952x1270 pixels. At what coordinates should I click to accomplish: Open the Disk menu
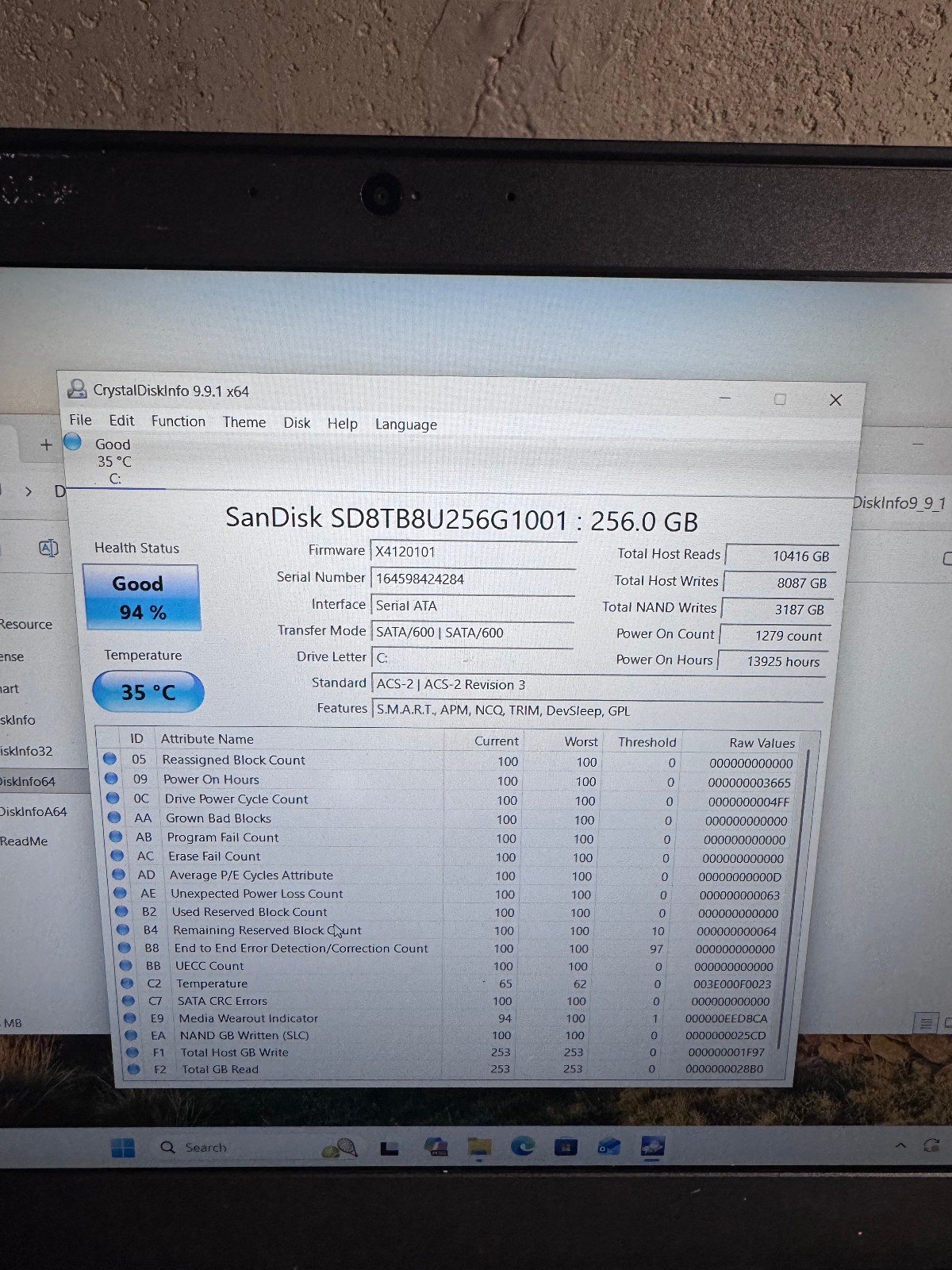click(297, 423)
